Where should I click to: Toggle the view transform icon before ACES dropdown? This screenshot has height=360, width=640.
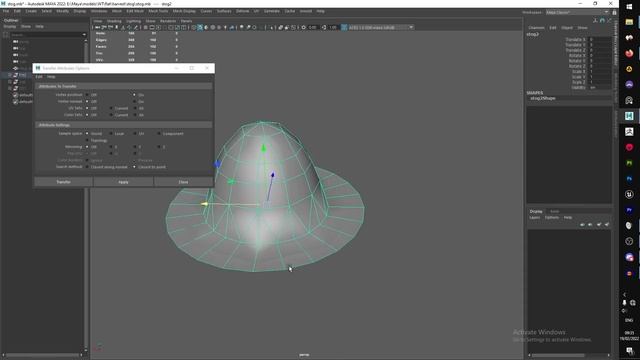click(344, 27)
